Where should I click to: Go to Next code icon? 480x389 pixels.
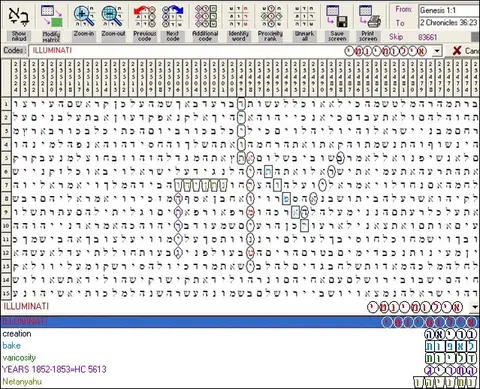(173, 16)
